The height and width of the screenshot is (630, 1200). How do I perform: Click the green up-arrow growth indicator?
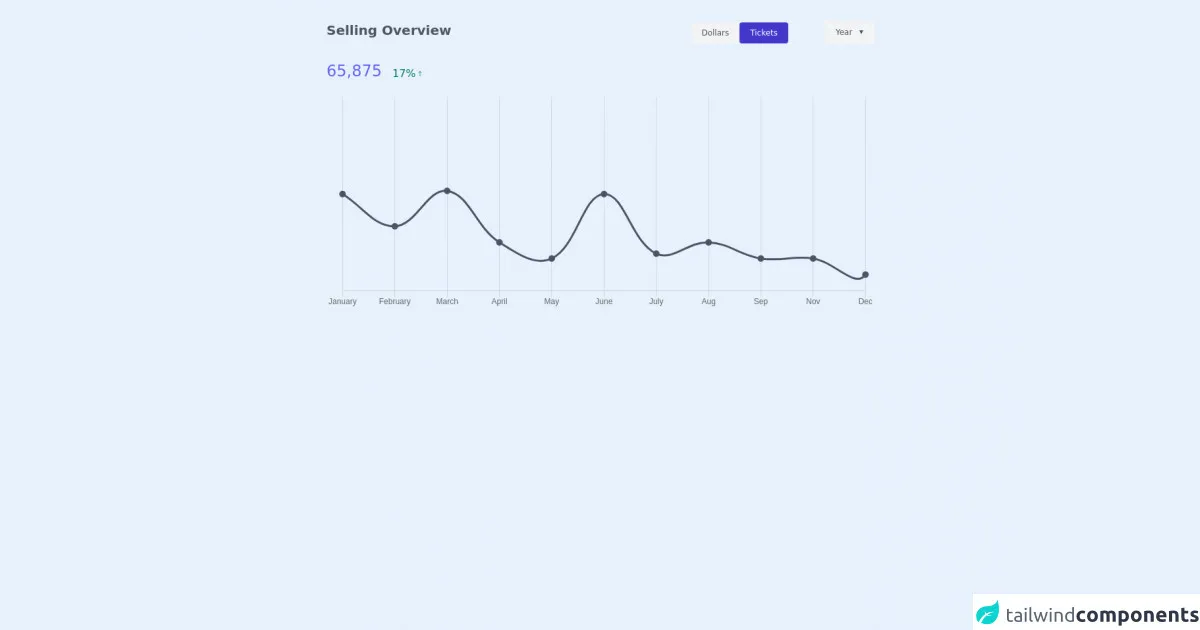pos(420,74)
